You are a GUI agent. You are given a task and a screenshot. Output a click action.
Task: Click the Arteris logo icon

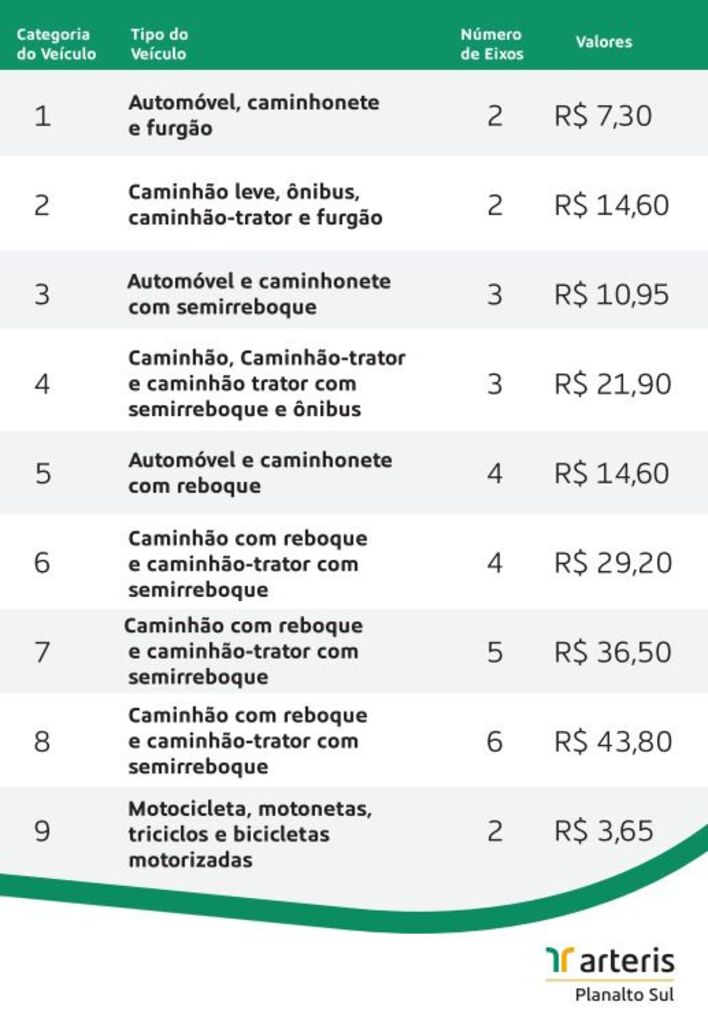pyautogui.click(x=560, y=961)
